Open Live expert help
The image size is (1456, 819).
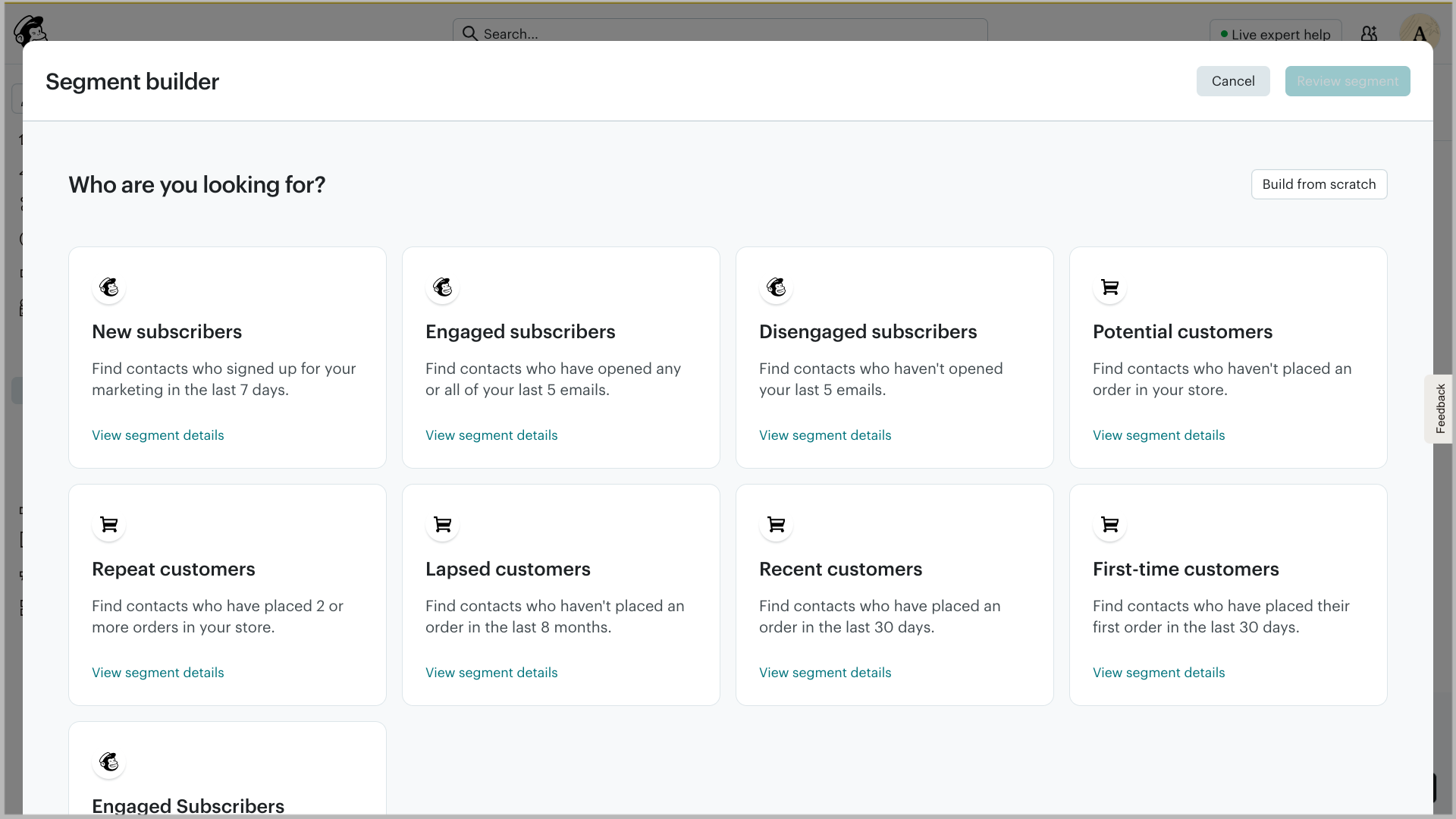[1275, 34]
